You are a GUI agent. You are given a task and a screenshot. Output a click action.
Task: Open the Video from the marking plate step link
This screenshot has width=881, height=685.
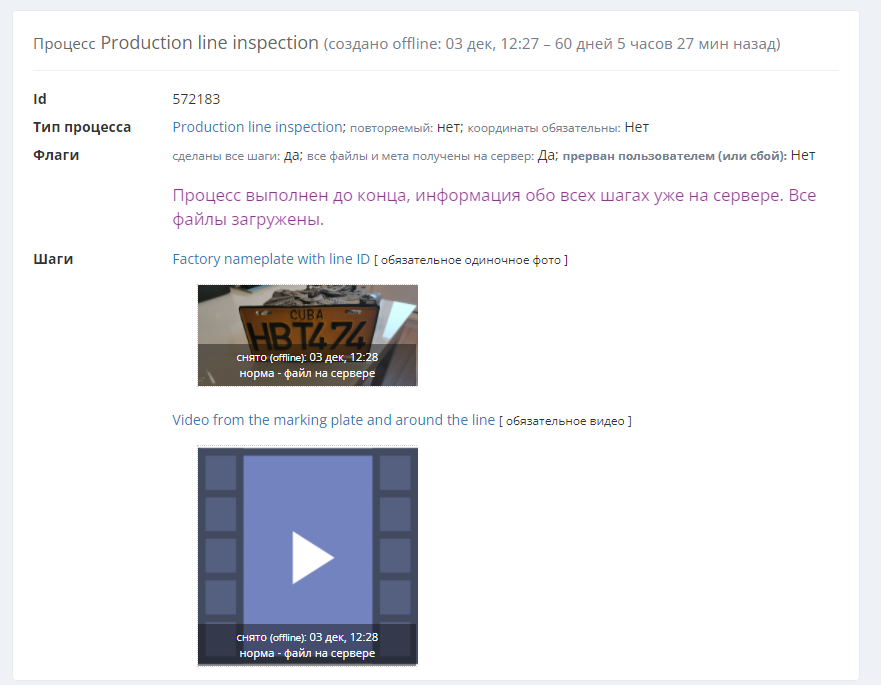tap(333, 420)
